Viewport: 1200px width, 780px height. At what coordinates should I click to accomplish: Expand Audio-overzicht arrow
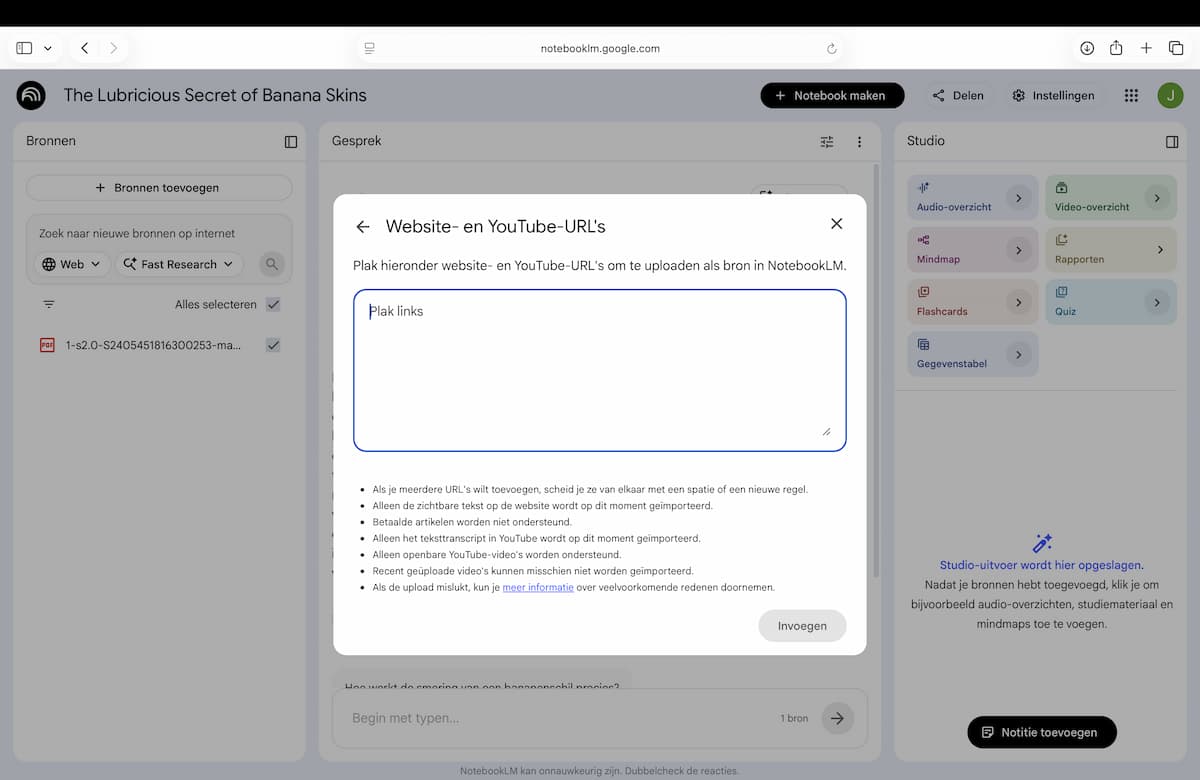1018,198
